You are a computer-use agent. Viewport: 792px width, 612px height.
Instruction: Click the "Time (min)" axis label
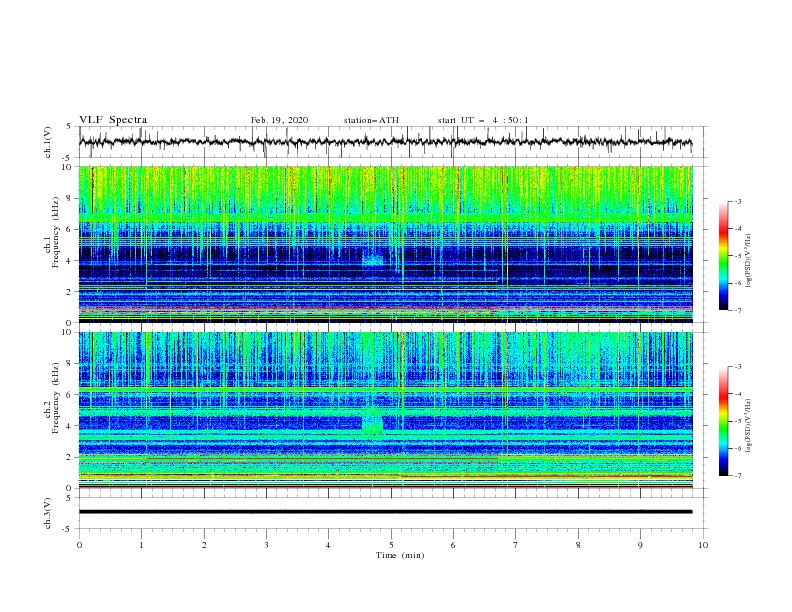coord(400,555)
